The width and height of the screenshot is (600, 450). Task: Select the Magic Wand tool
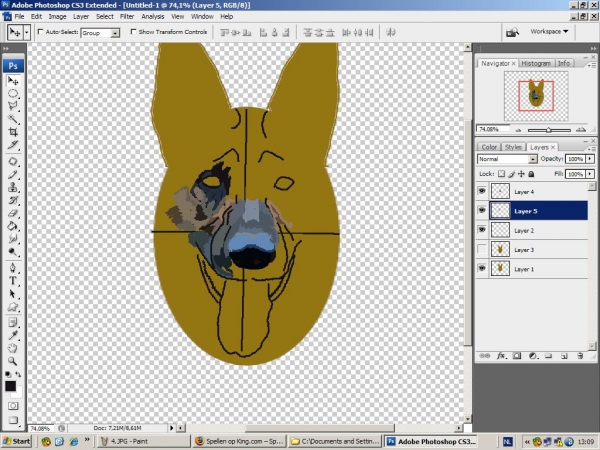click(x=13, y=119)
